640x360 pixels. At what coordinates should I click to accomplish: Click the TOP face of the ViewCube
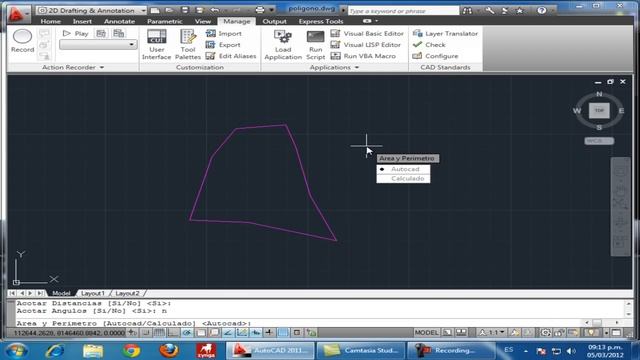pos(599,111)
